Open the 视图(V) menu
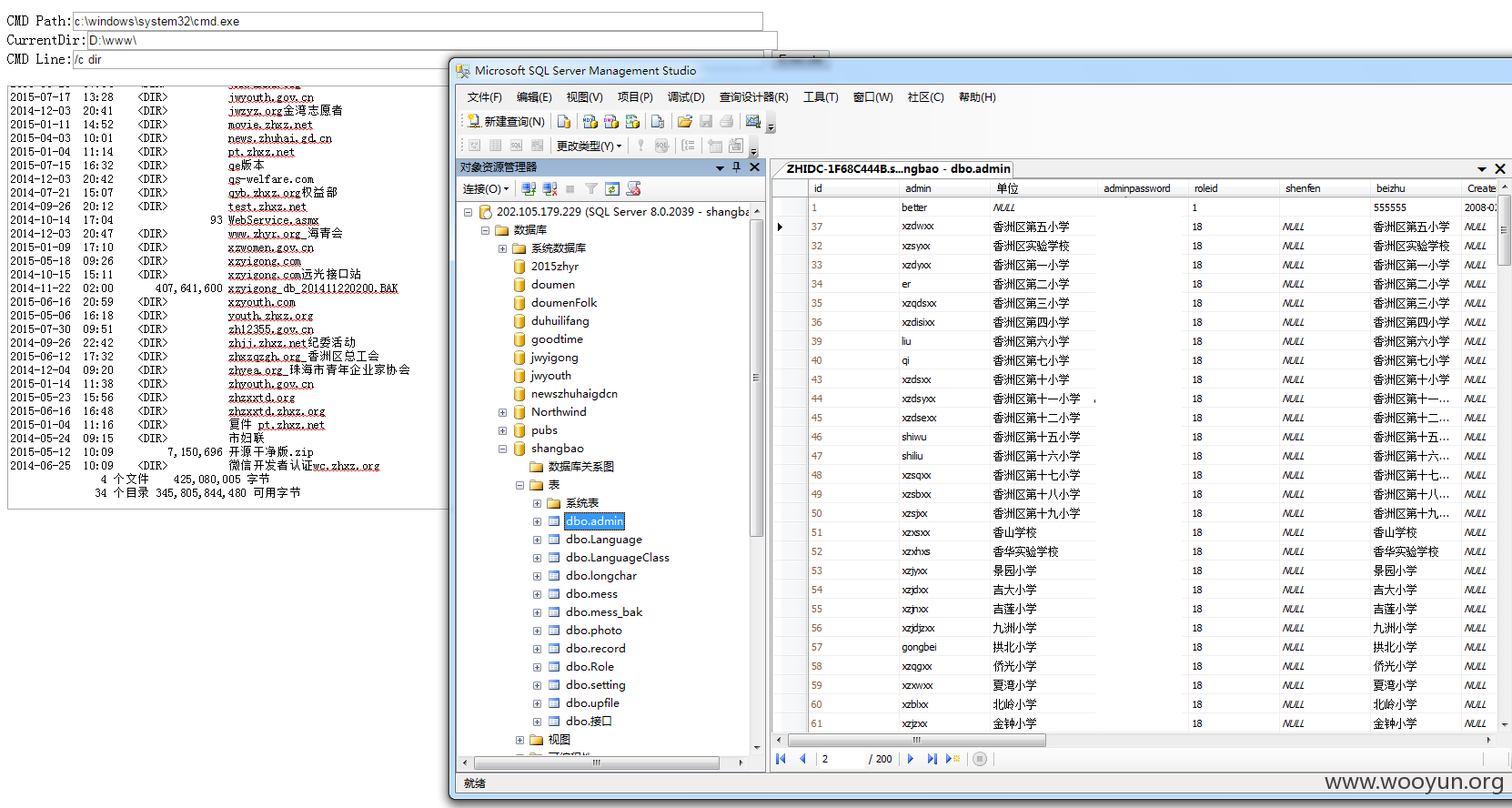The image size is (1512, 808). tap(584, 96)
